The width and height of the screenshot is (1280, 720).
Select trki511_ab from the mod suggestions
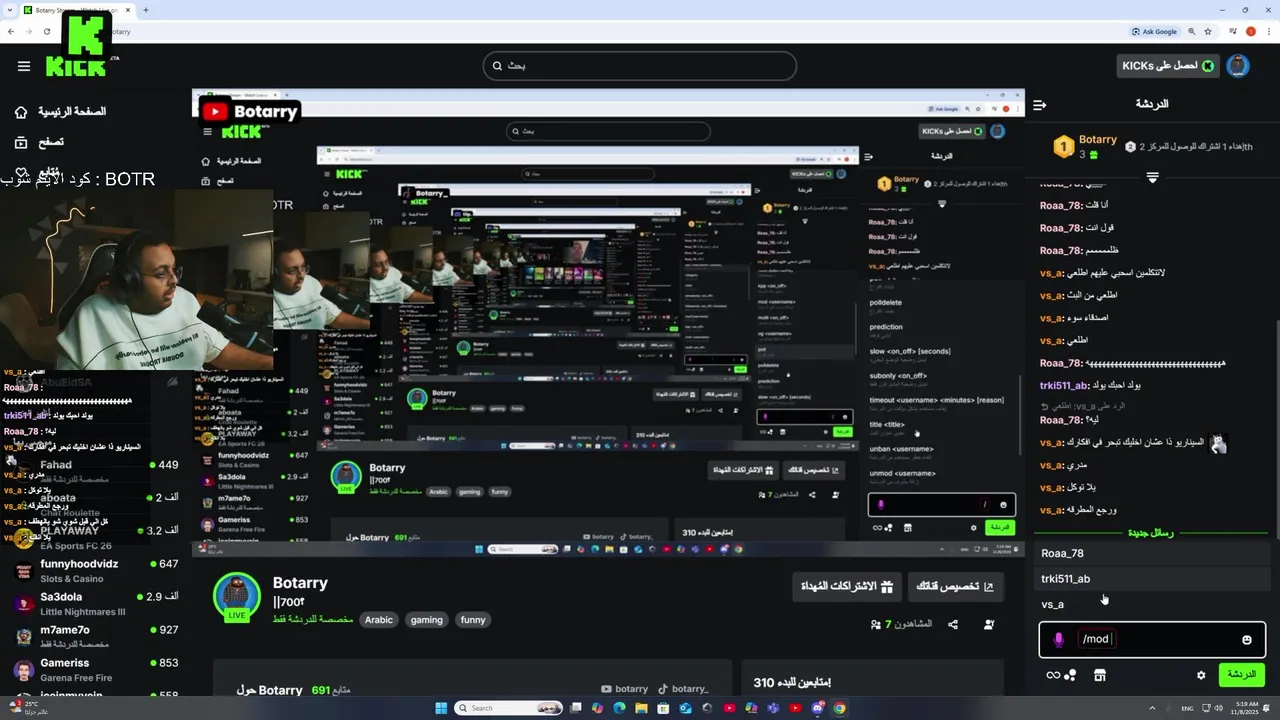1152,578
